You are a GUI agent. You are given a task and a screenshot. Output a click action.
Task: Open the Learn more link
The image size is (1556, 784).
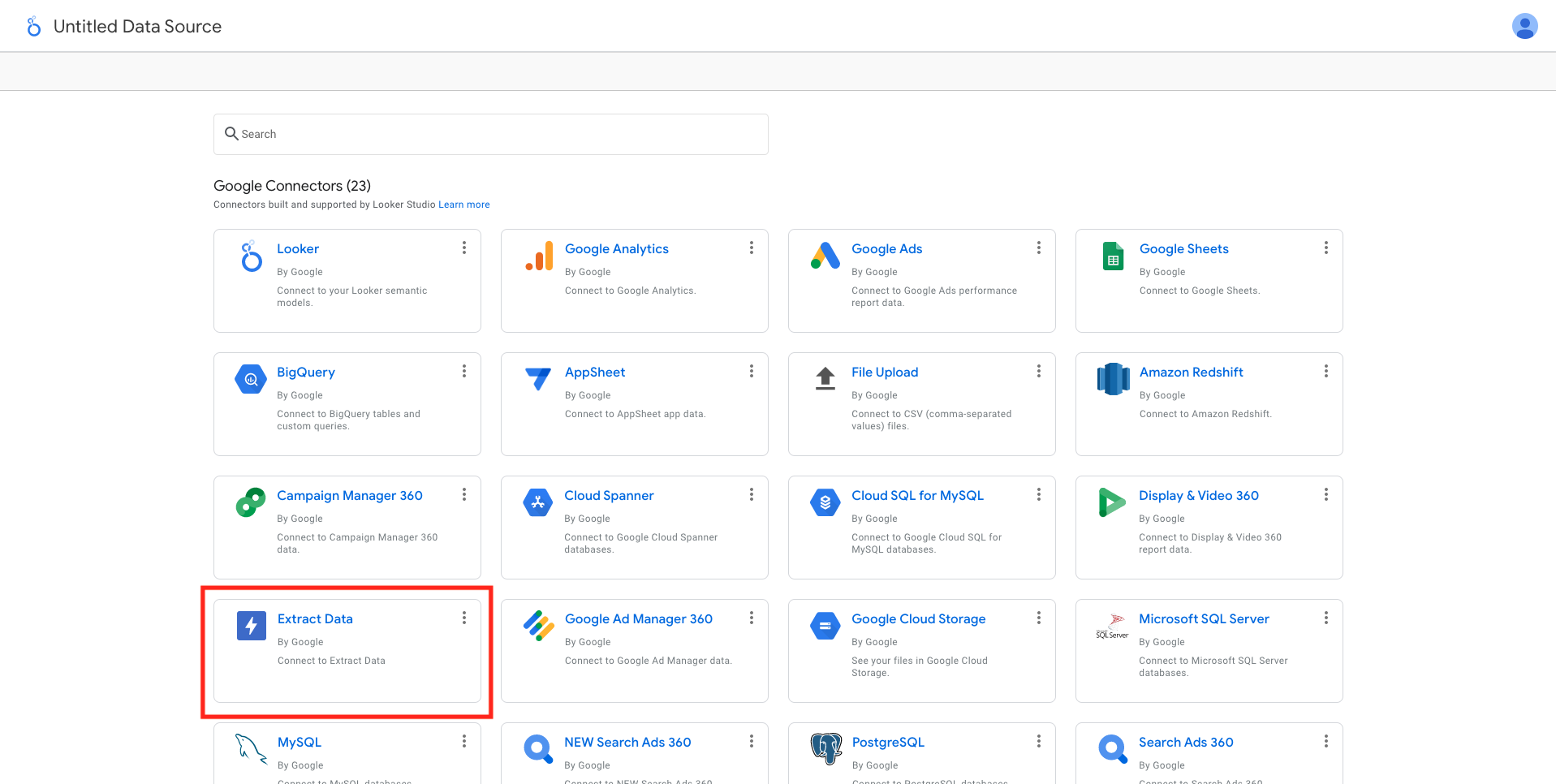pos(463,204)
